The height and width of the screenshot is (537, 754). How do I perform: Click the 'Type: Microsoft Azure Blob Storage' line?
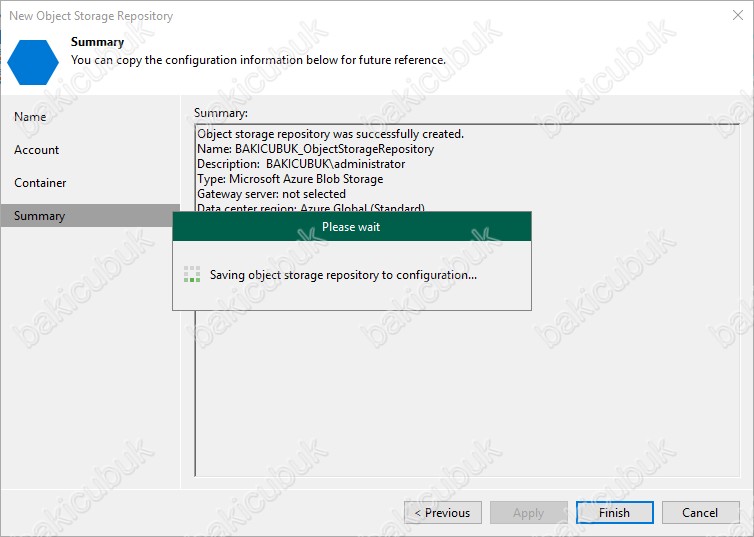[290, 179]
